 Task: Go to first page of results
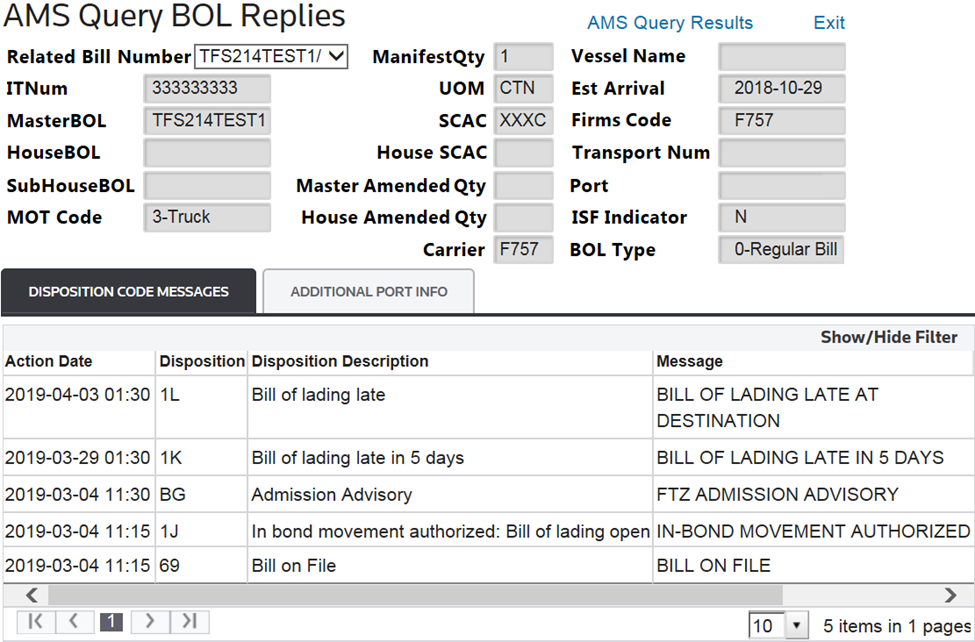click(x=36, y=622)
